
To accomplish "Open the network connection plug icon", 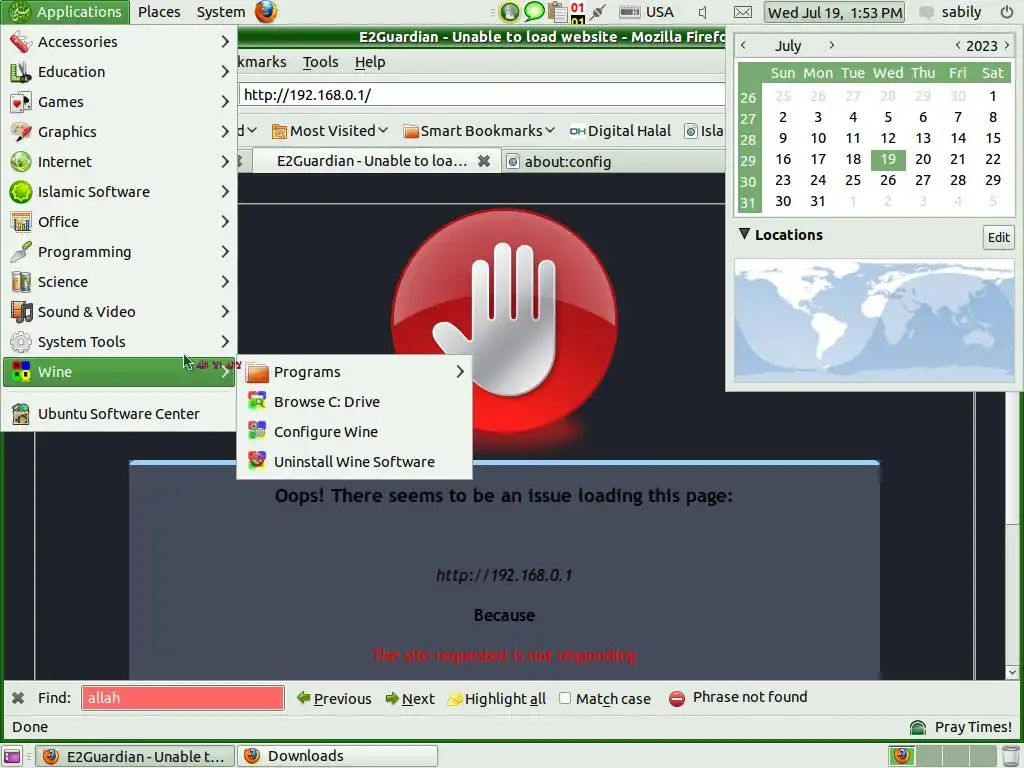I will pos(598,12).
